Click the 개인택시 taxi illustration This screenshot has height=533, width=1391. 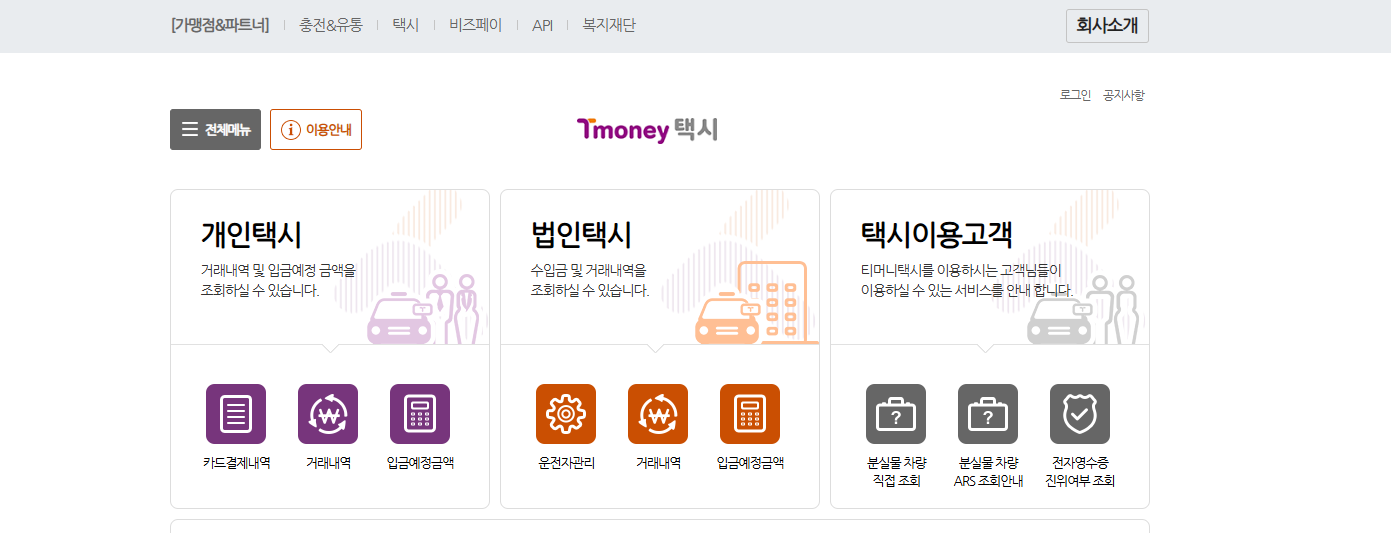pyautogui.click(x=423, y=309)
